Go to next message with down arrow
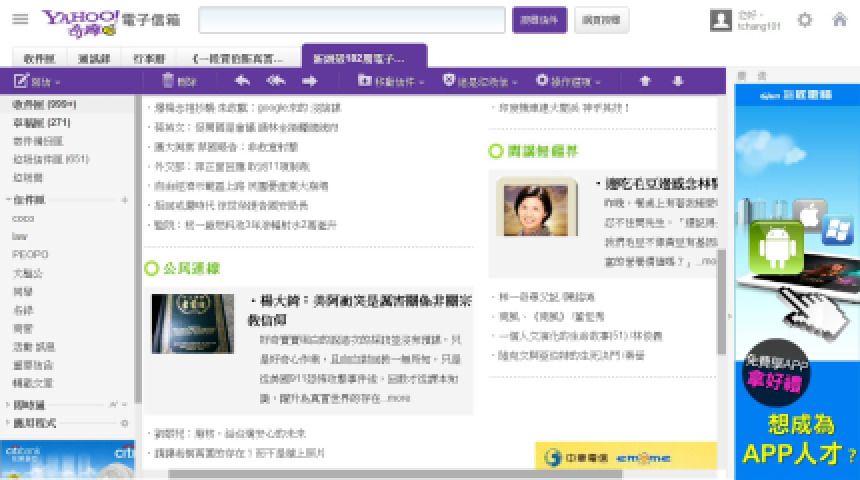The width and height of the screenshot is (860, 480). coord(678,81)
